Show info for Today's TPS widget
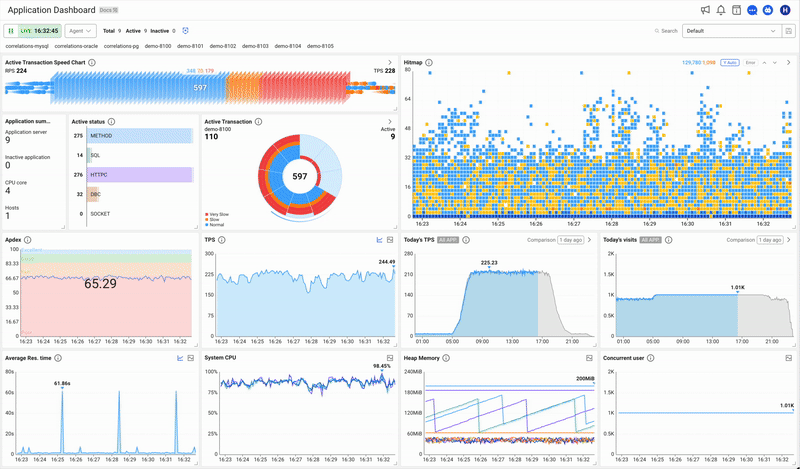 466,240
